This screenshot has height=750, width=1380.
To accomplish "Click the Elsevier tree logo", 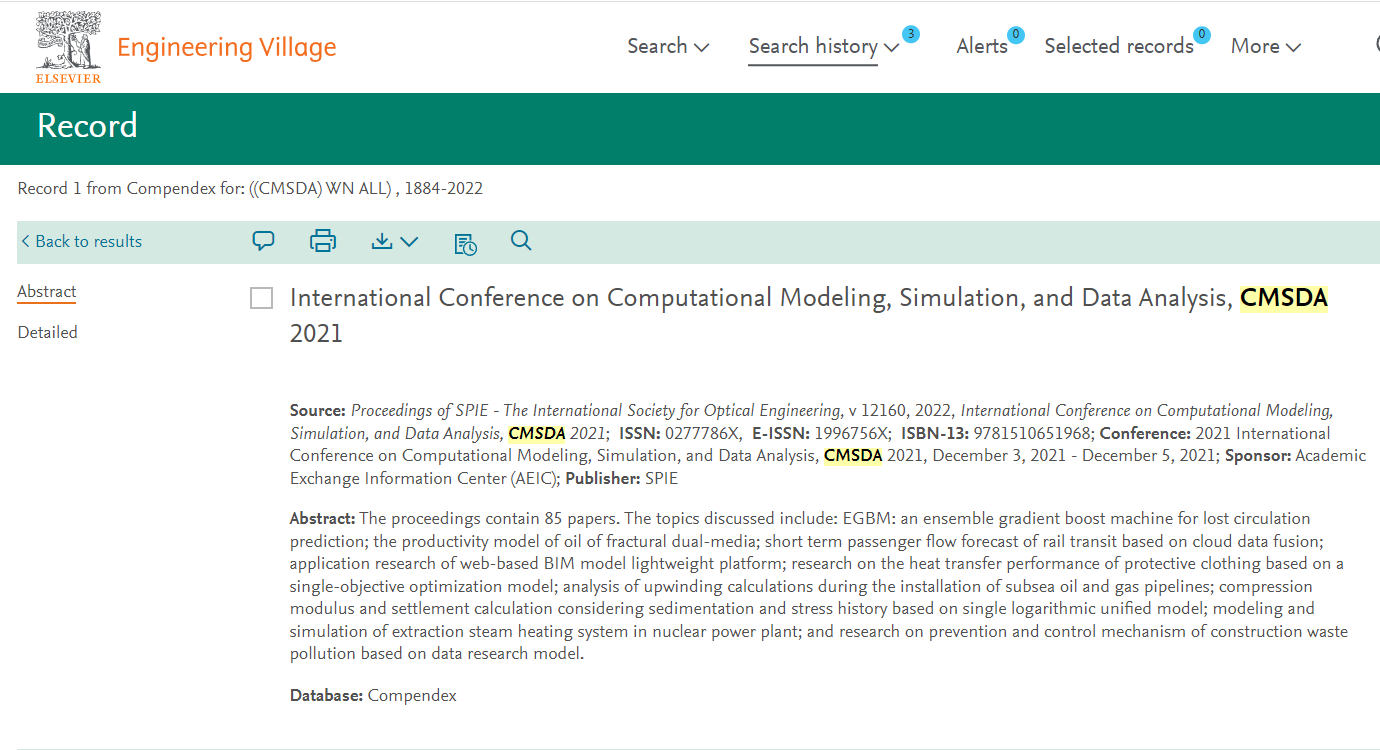I will coord(68,46).
